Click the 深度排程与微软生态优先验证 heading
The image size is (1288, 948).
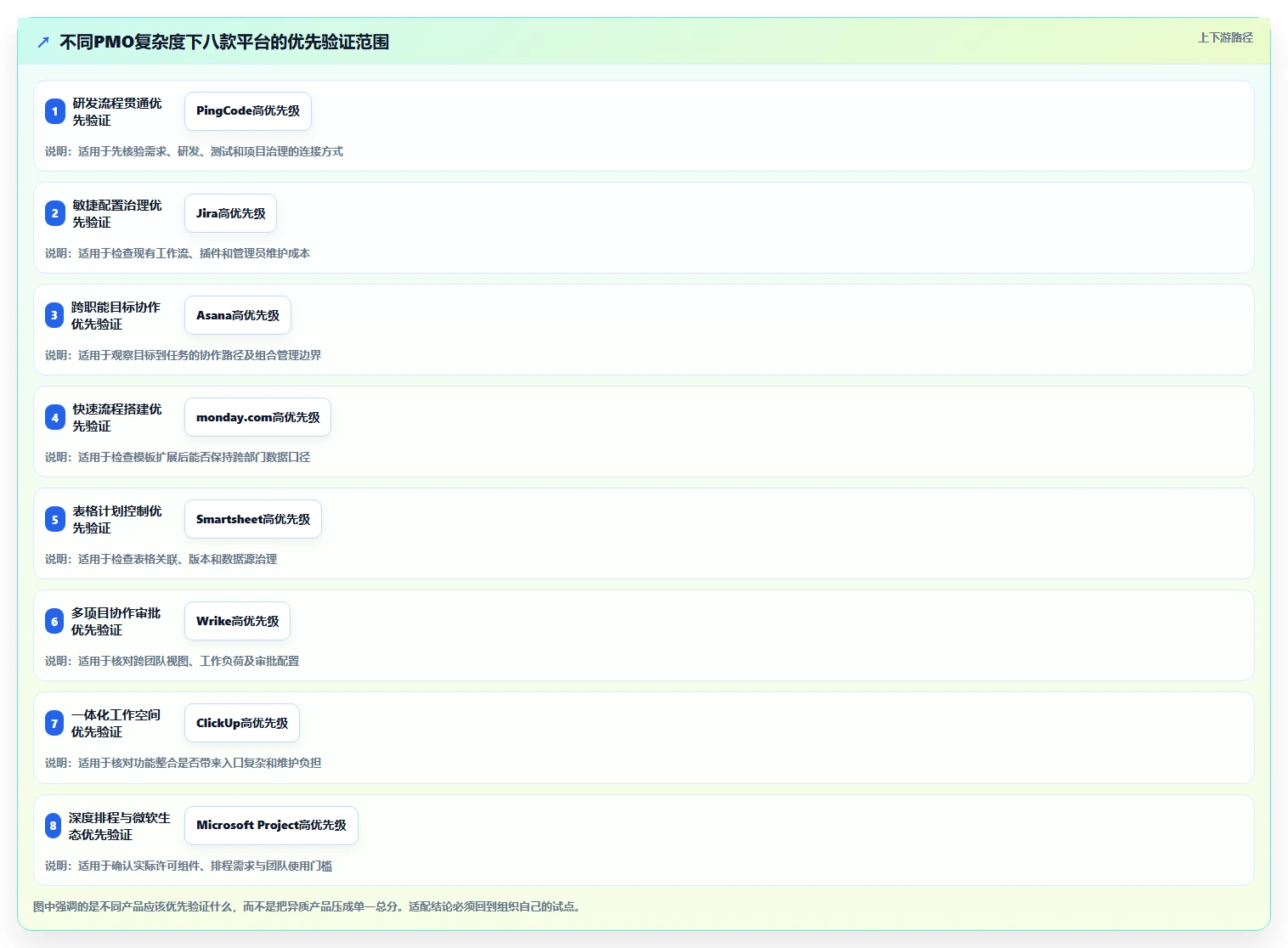click(x=120, y=826)
